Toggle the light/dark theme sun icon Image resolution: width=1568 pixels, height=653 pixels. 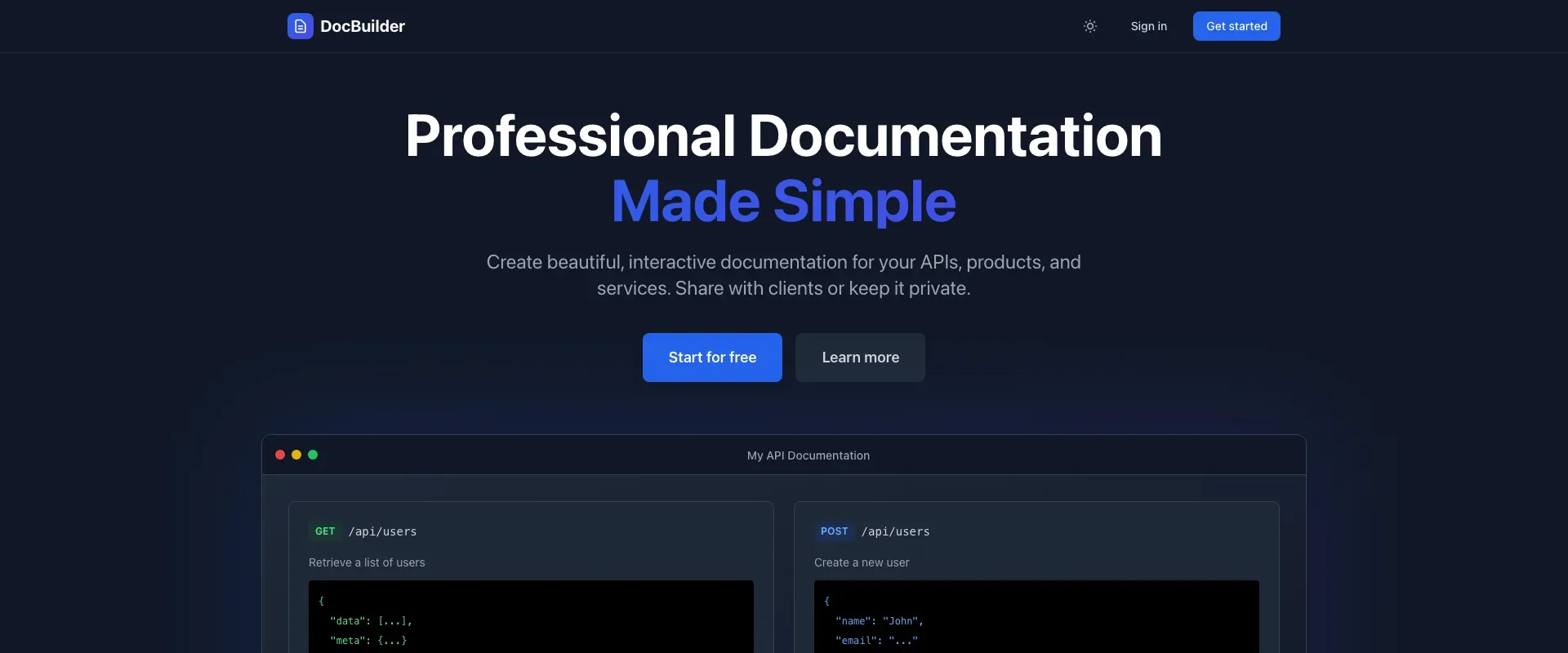coord(1089,26)
